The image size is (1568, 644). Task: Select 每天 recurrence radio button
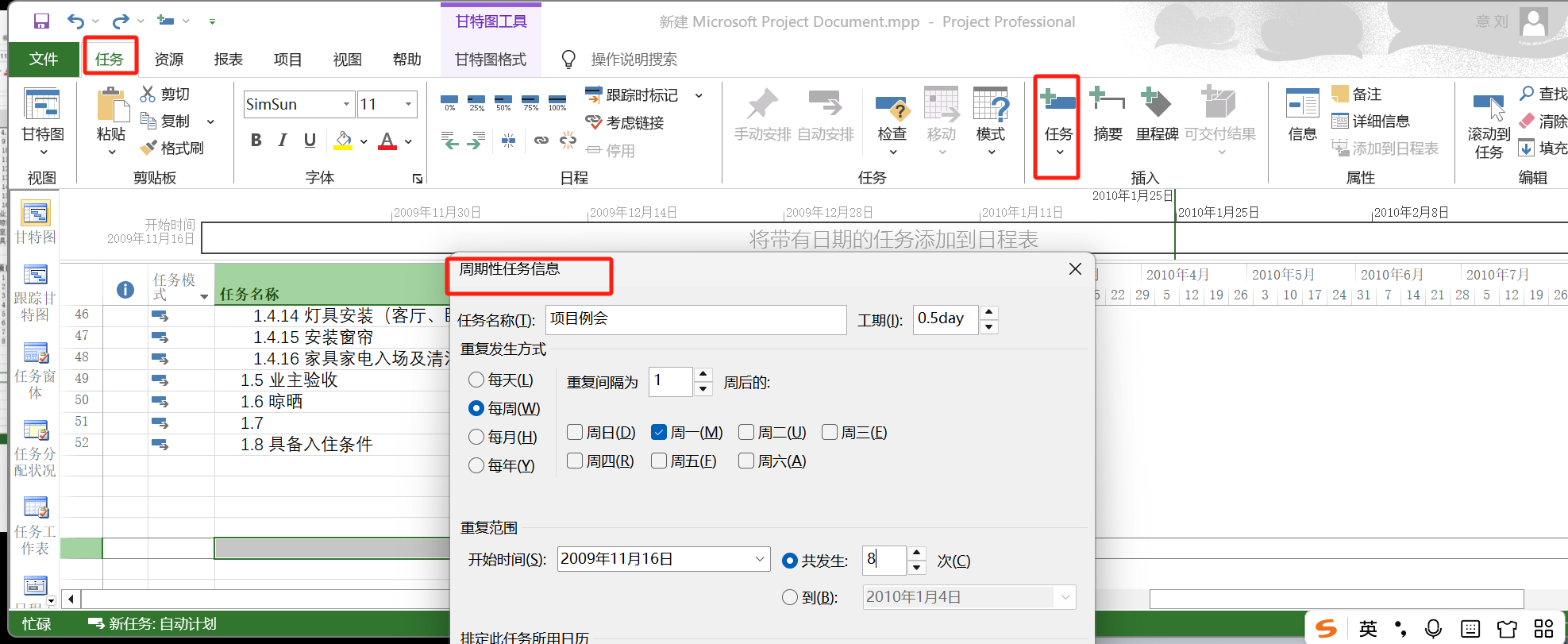click(476, 380)
